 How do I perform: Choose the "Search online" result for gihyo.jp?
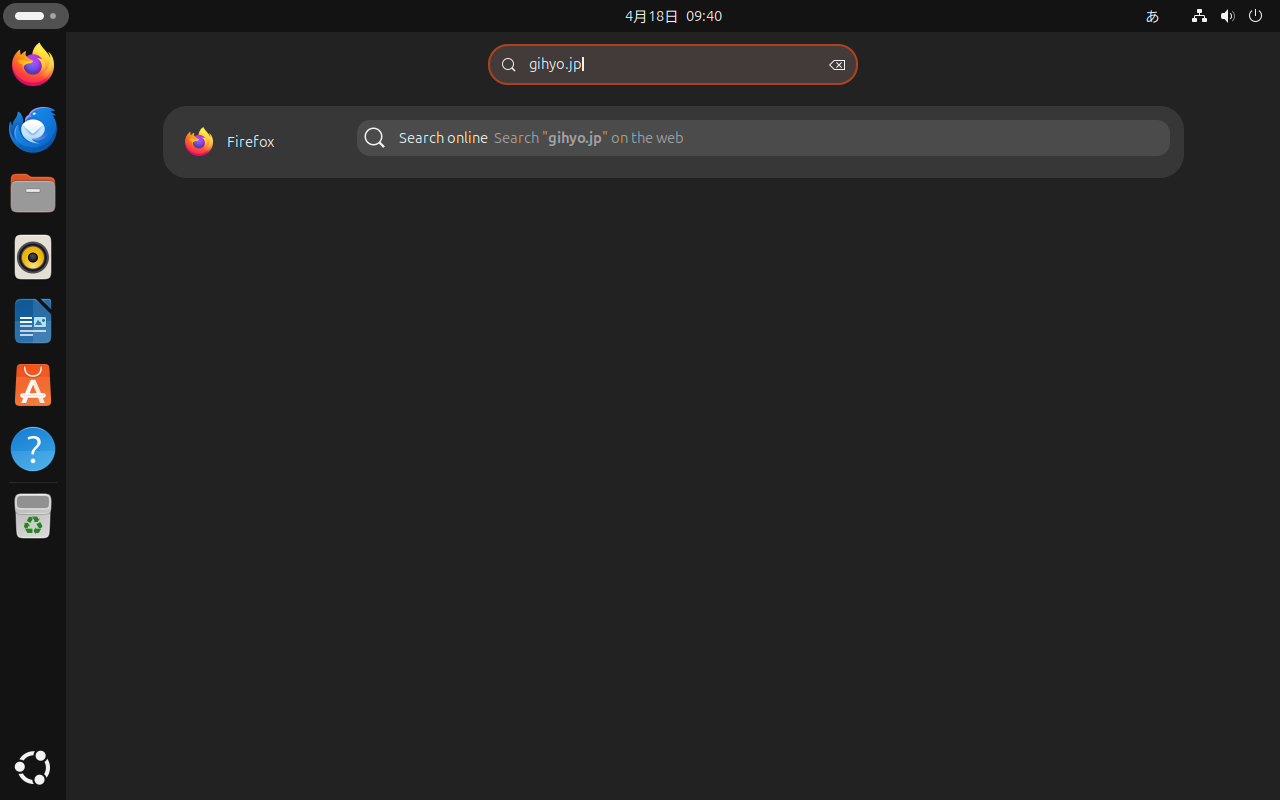coord(762,138)
